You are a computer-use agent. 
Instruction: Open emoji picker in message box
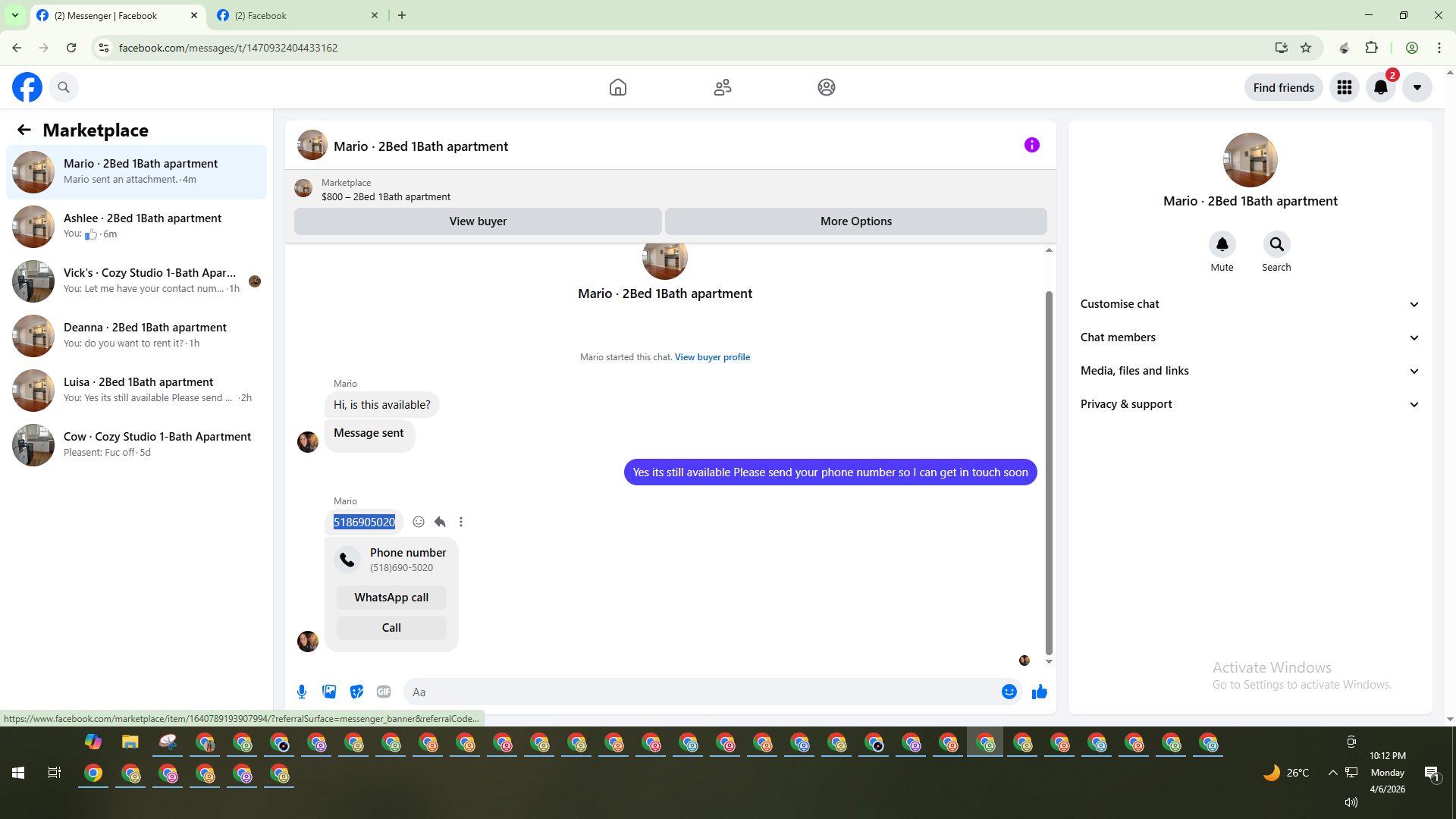(1009, 692)
